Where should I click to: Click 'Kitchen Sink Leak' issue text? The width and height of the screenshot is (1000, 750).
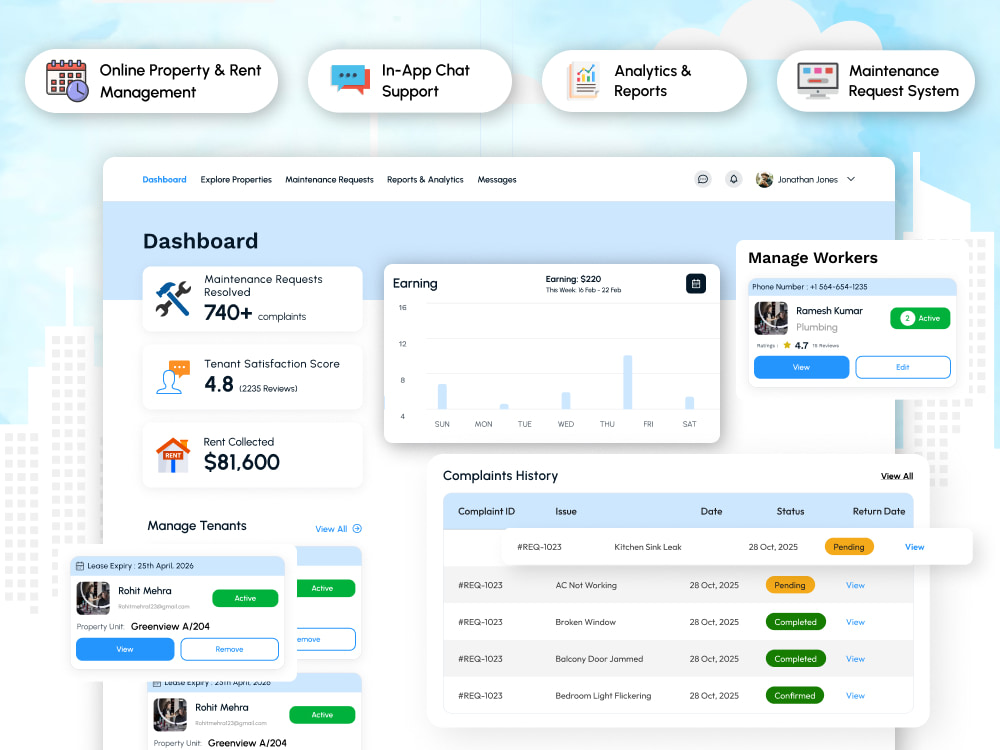(x=647, y=547)
